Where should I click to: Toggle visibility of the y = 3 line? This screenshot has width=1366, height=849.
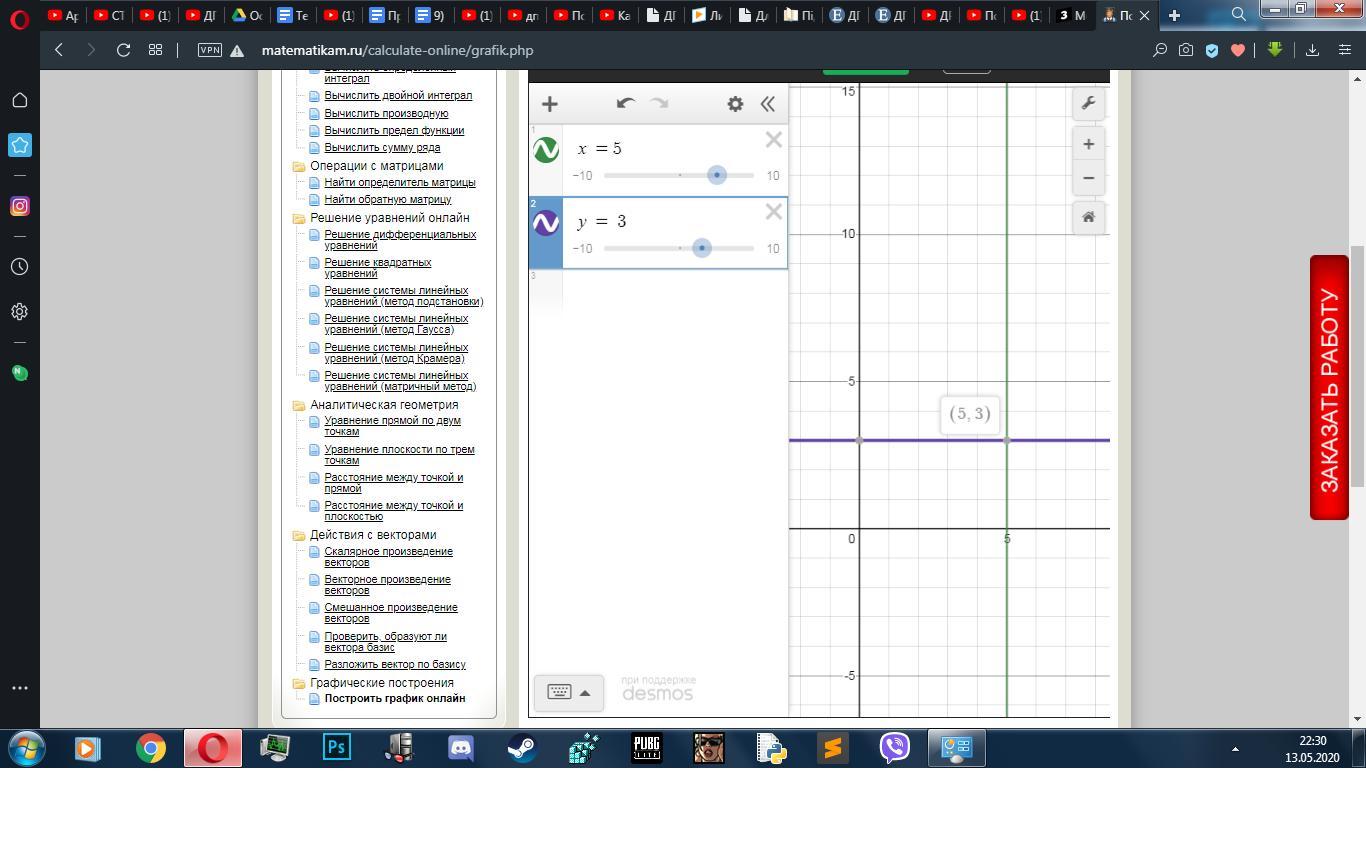[x=546, y=223]
